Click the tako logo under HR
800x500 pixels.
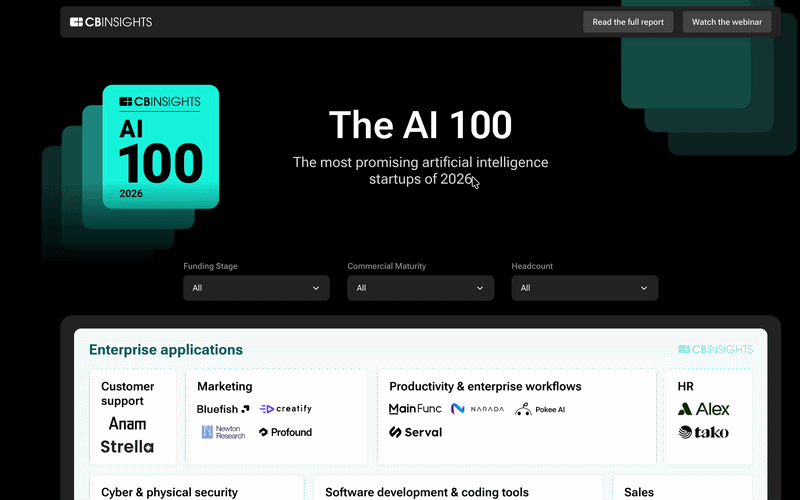click(x=704, y=433)
